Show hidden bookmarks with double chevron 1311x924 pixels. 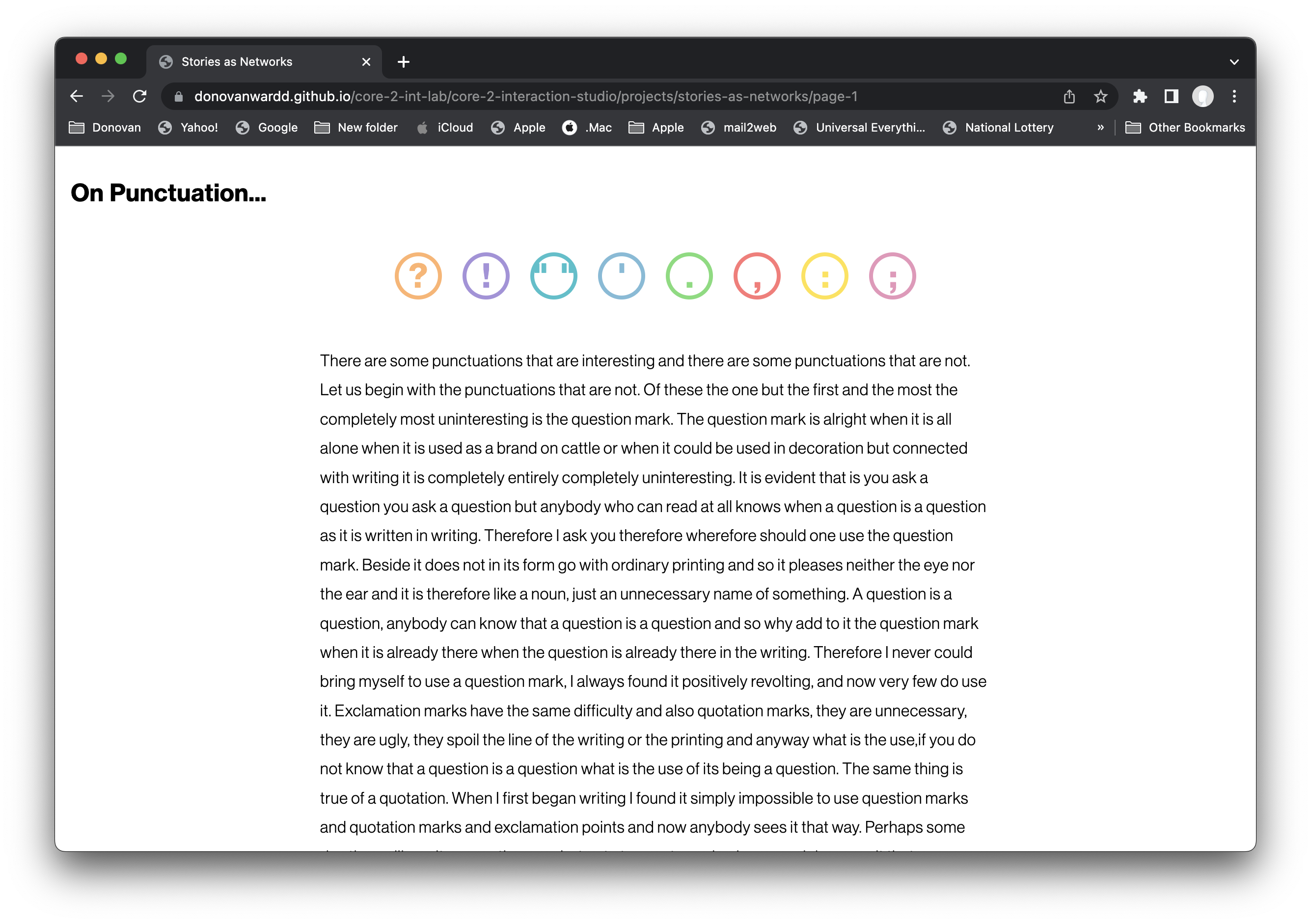pos(1100,127)
